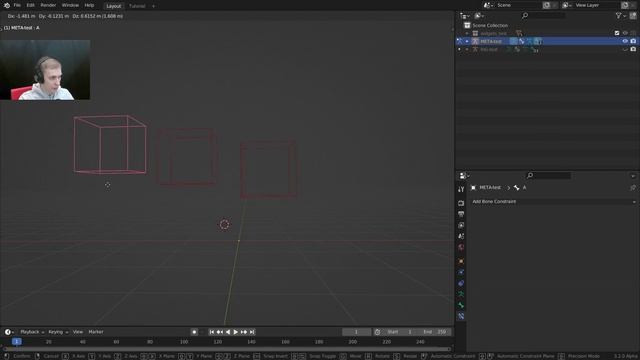Click the Scene name field
This screenshot has width=640, height=360.
(518, 5)
